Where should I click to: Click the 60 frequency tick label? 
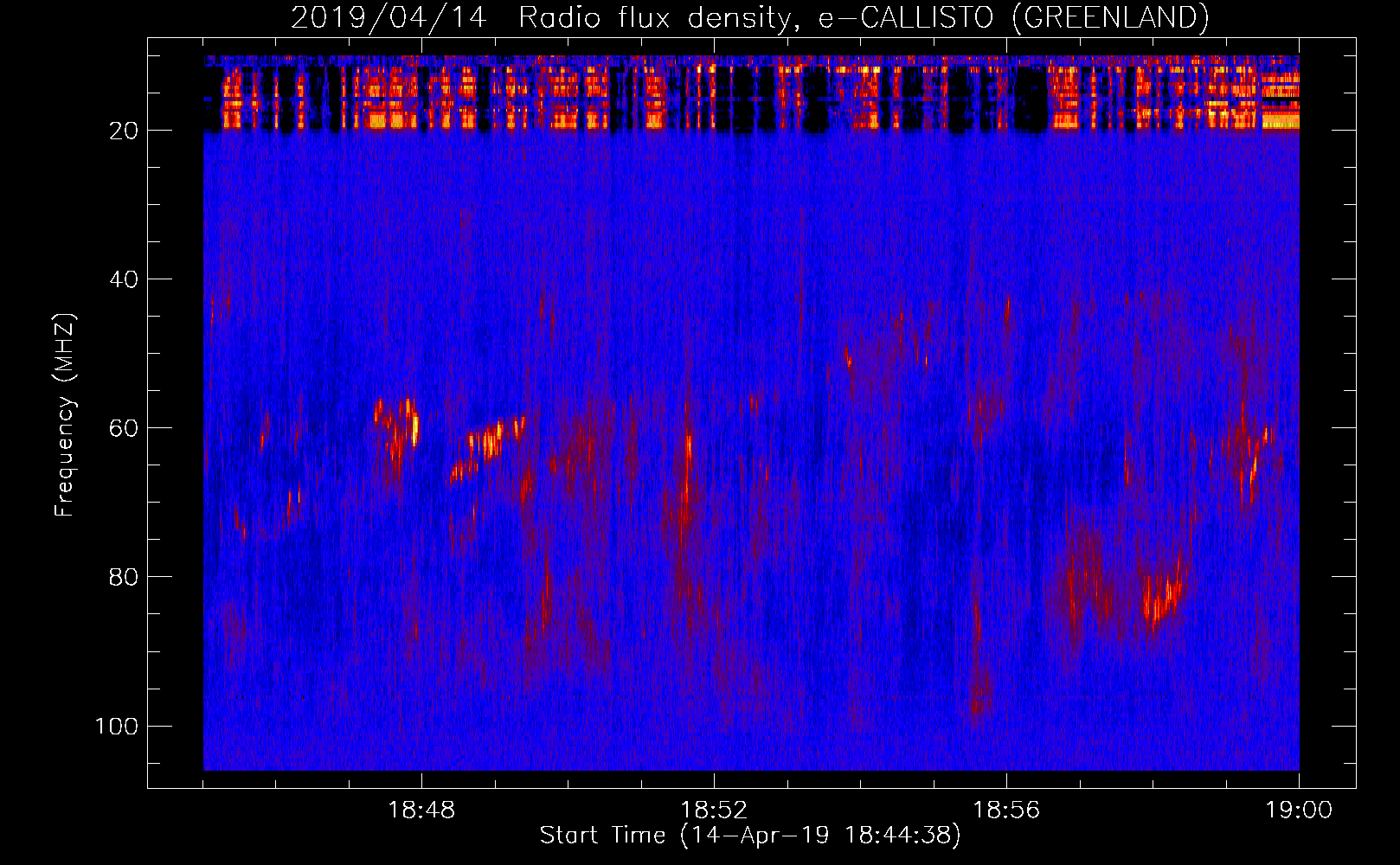click(124, 428)
